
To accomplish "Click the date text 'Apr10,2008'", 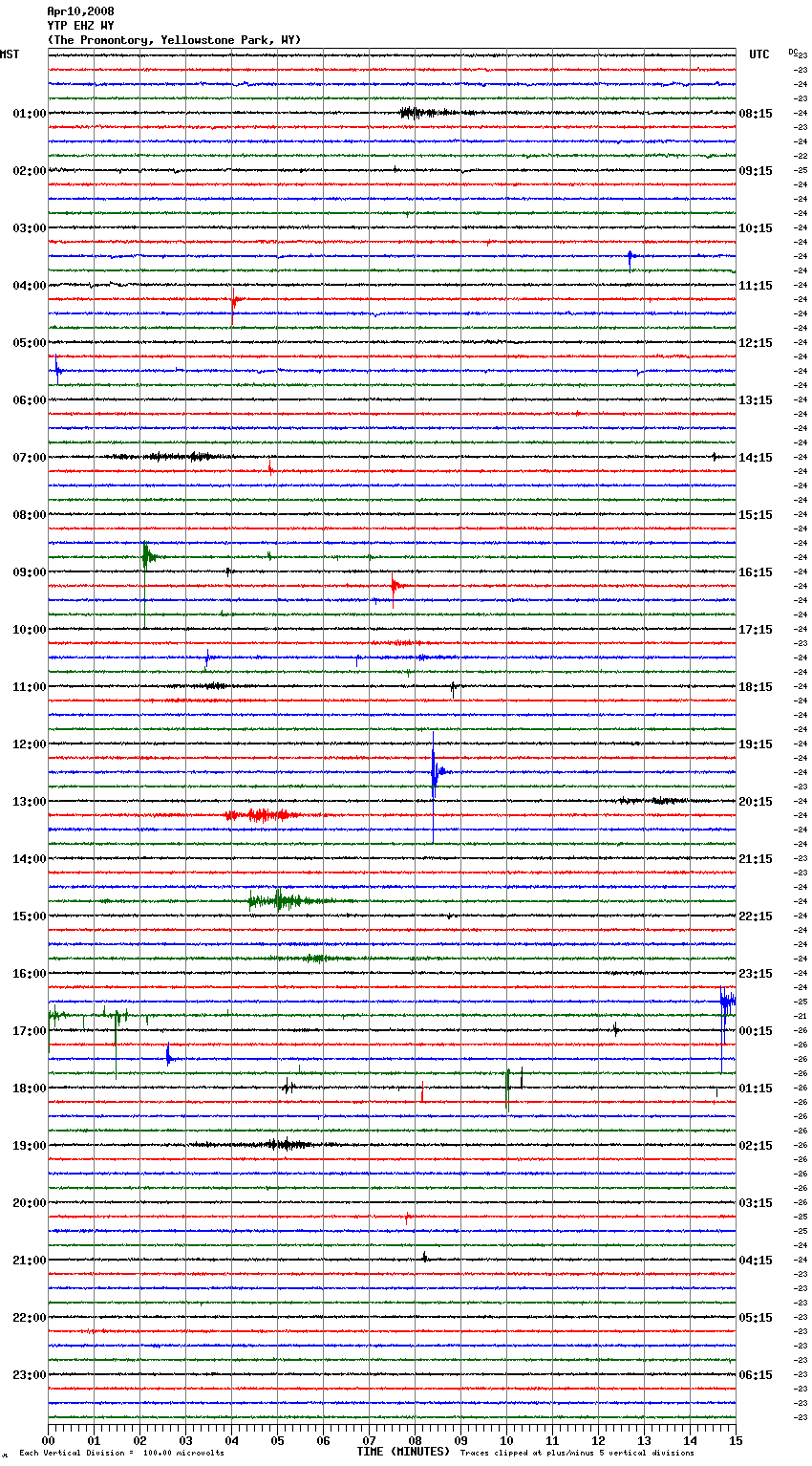I will (x=80, y=11).
